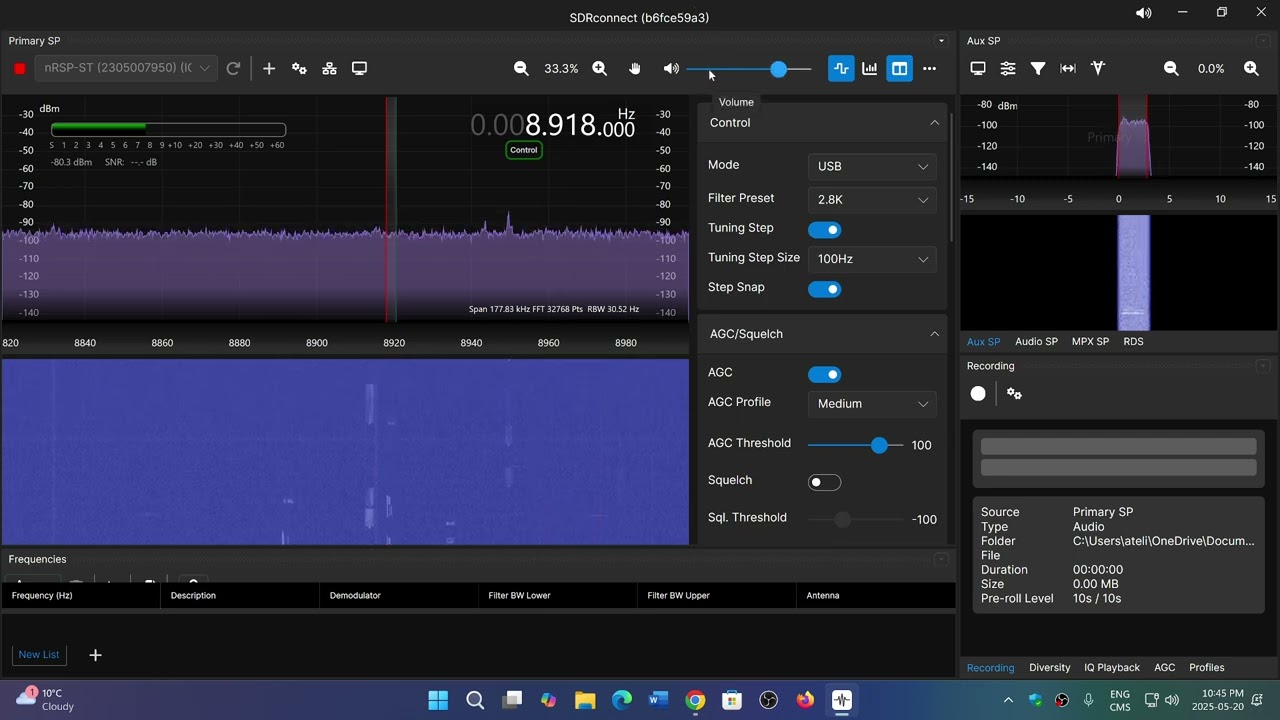This screenshot has width=1280, height=720.
Task: Select the hand pan tool
Action: tap(634, 68)
